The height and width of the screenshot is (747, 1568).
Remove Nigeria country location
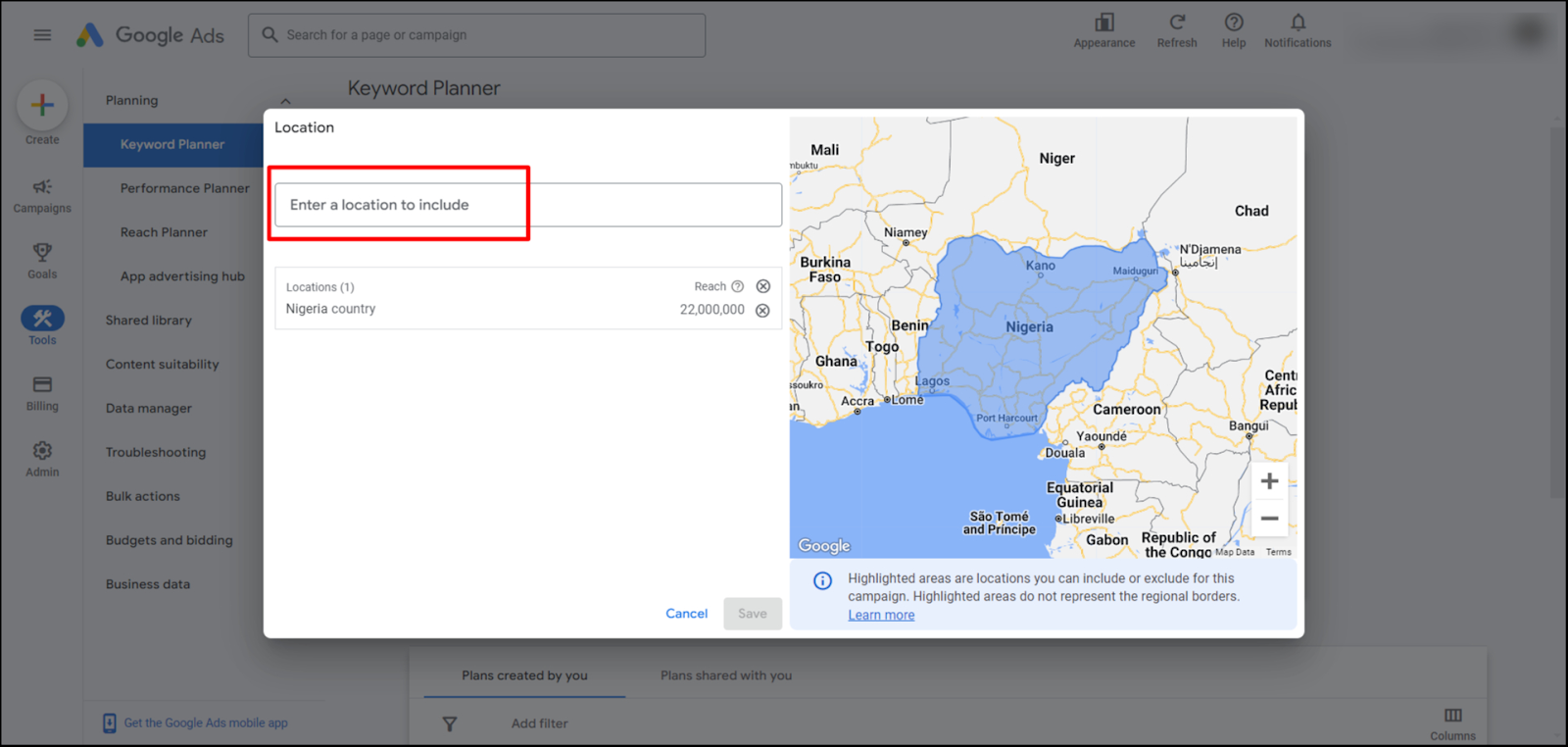[x=762, y=310]
